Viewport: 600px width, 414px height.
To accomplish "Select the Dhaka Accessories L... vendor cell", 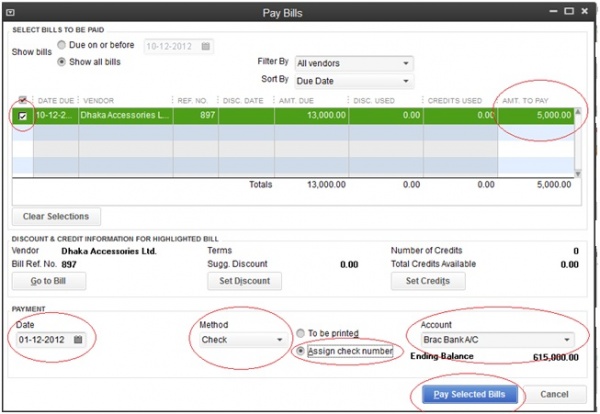I will tap(126, 116).
